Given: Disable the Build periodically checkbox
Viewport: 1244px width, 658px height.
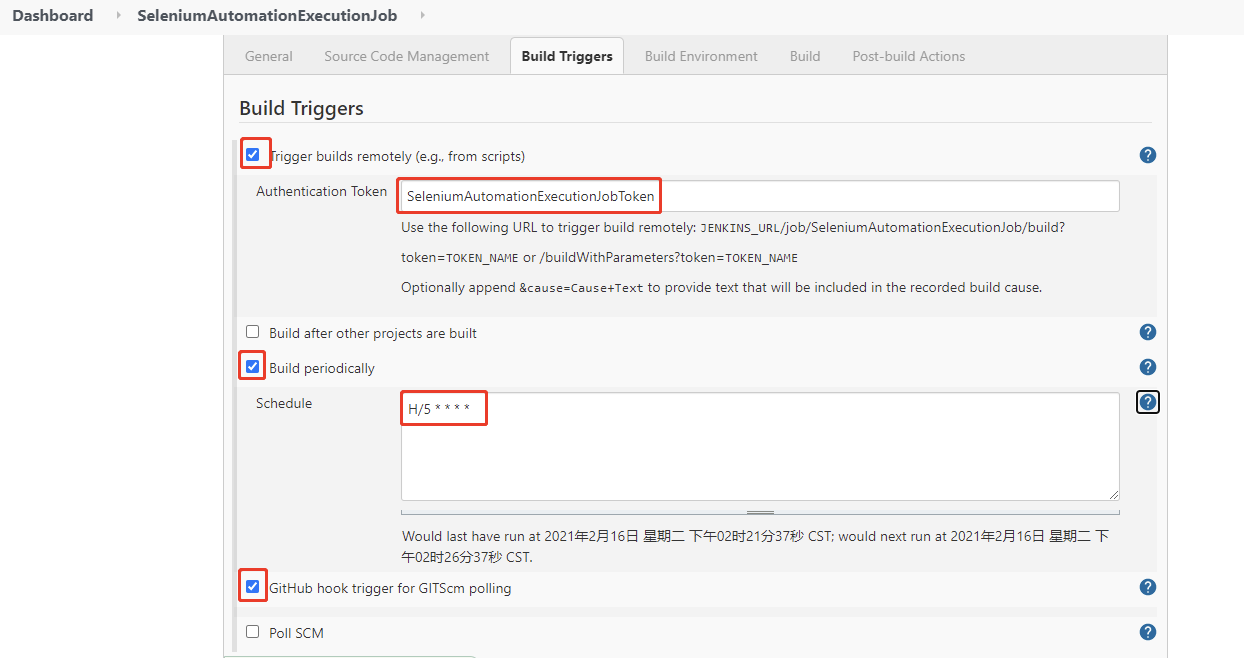Looking at the screenshot, I should (x=253, y=367).
